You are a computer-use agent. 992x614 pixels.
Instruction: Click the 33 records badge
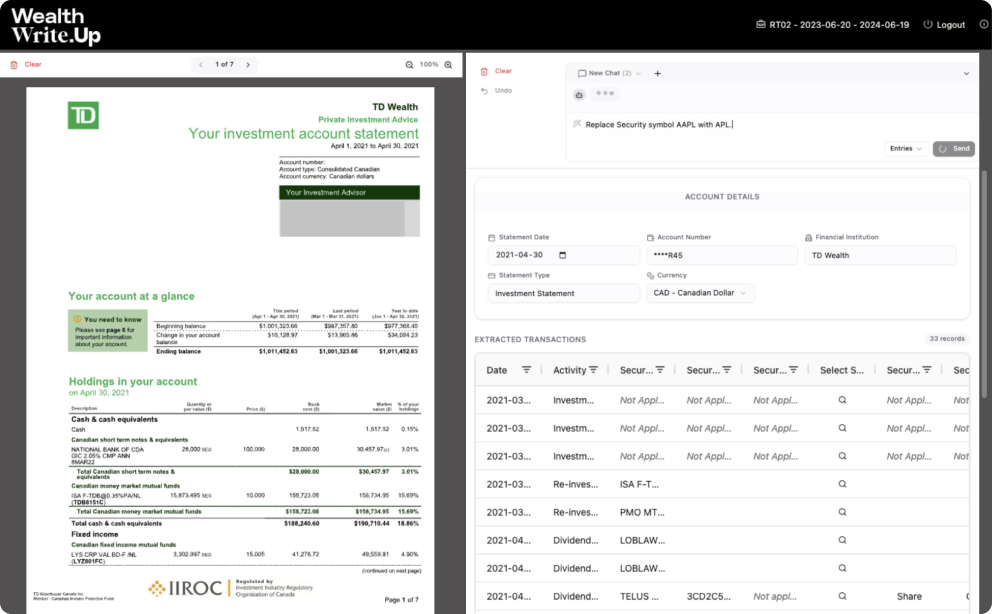946,339
